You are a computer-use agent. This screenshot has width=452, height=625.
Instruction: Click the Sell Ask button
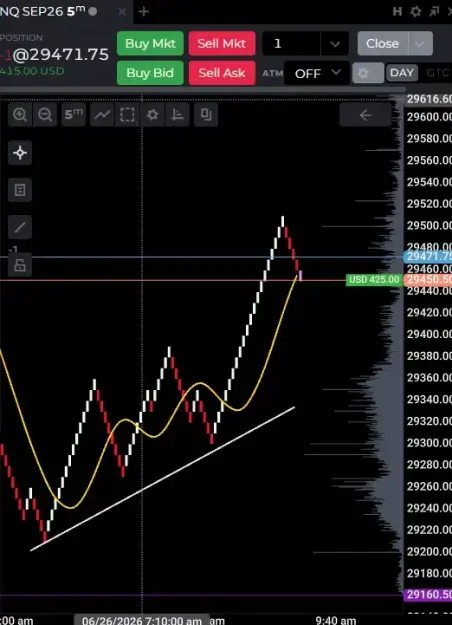click(222, 73)
